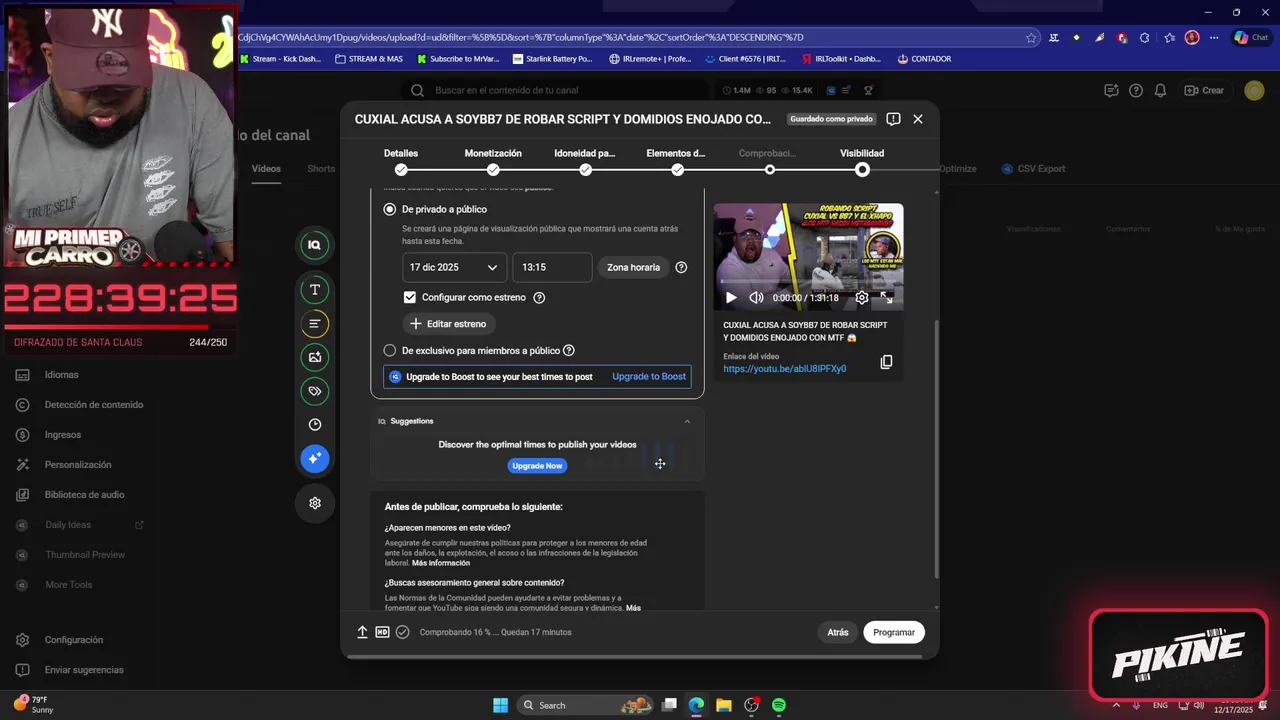Click the Windows Start button

pos(500,705)
